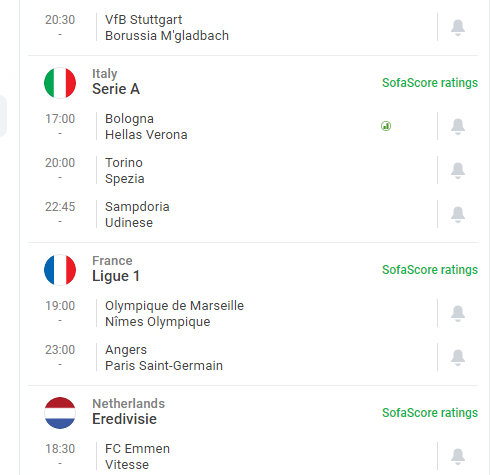The image size is (490, 475).
Task: Click the France flag icon
Action: 60,270
